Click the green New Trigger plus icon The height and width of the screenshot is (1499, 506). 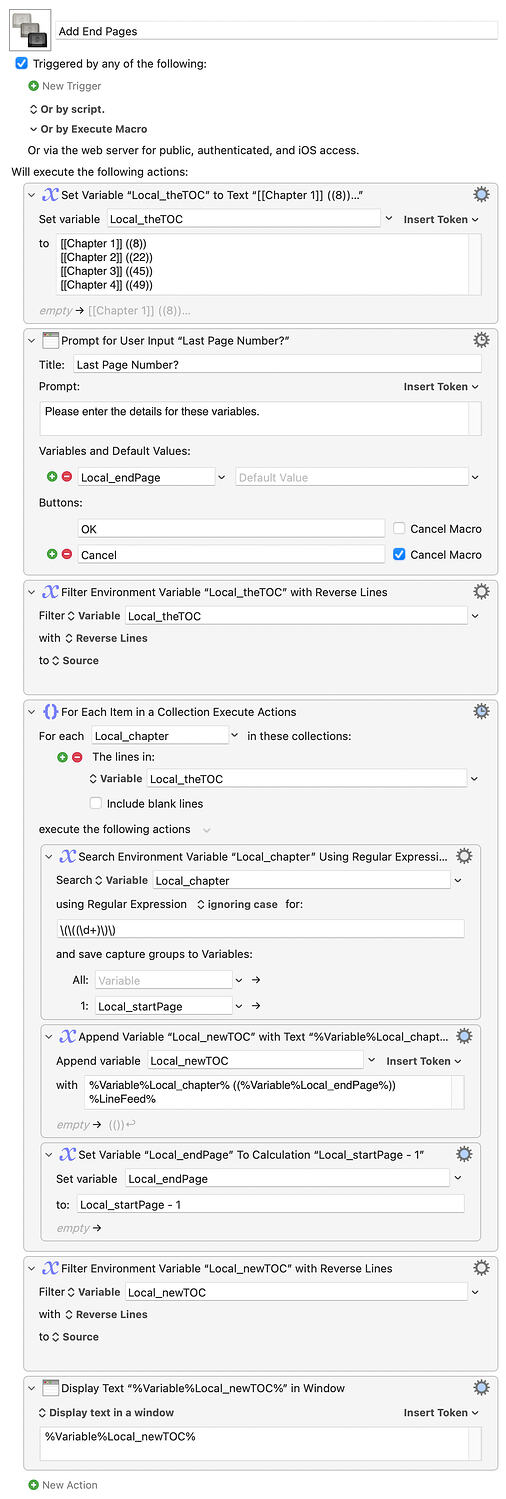tap(34, 86)
